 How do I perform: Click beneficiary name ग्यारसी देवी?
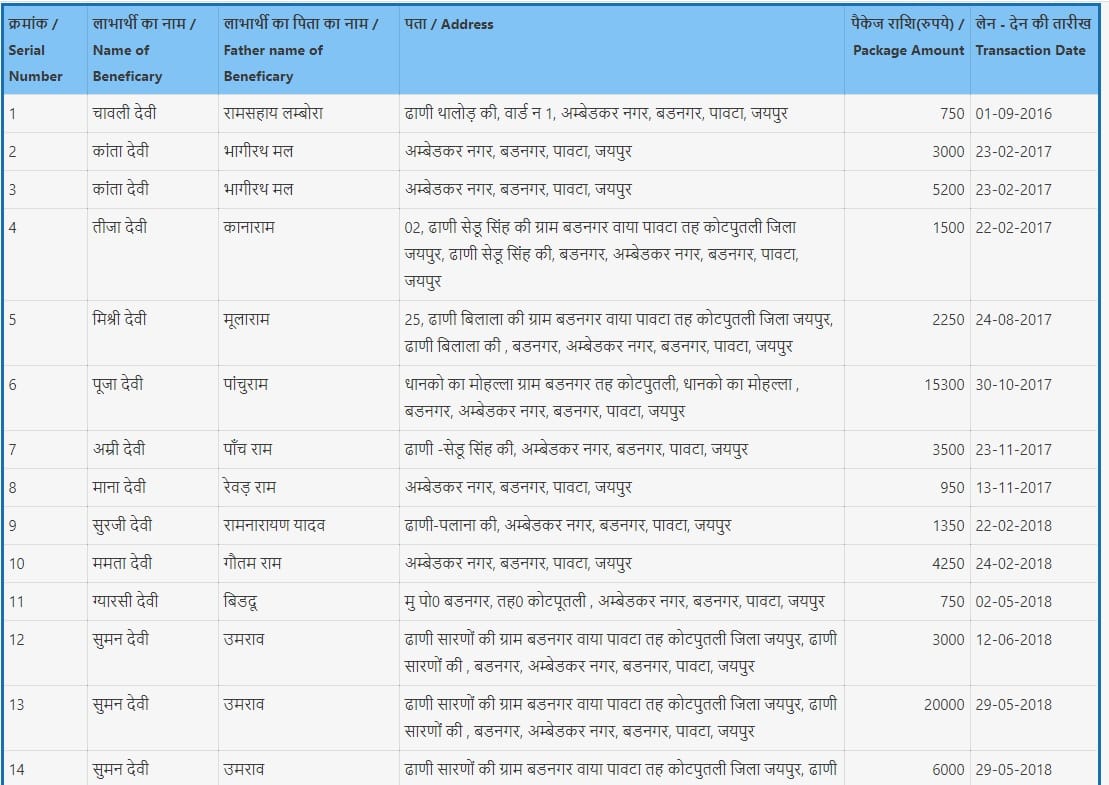point(124,602)
